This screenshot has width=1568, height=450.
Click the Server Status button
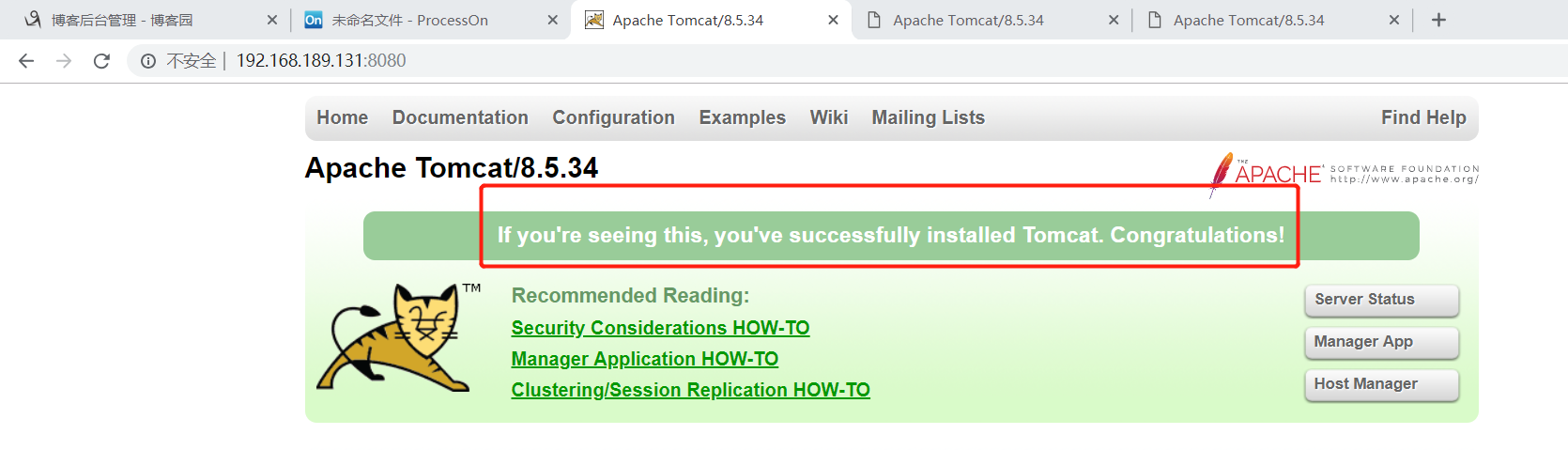(x=1381, y=300)
